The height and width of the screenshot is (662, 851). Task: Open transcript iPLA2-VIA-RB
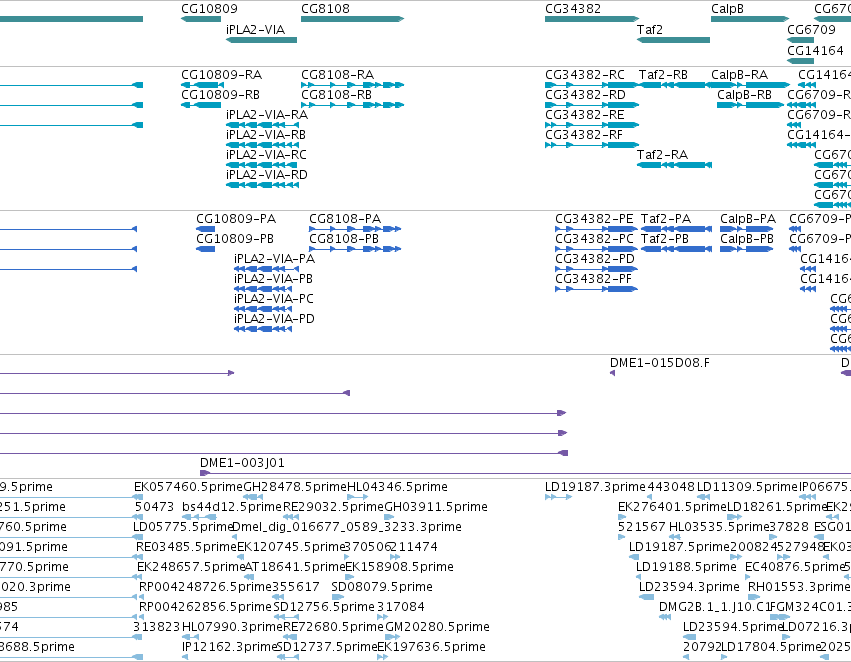point(262,145)
